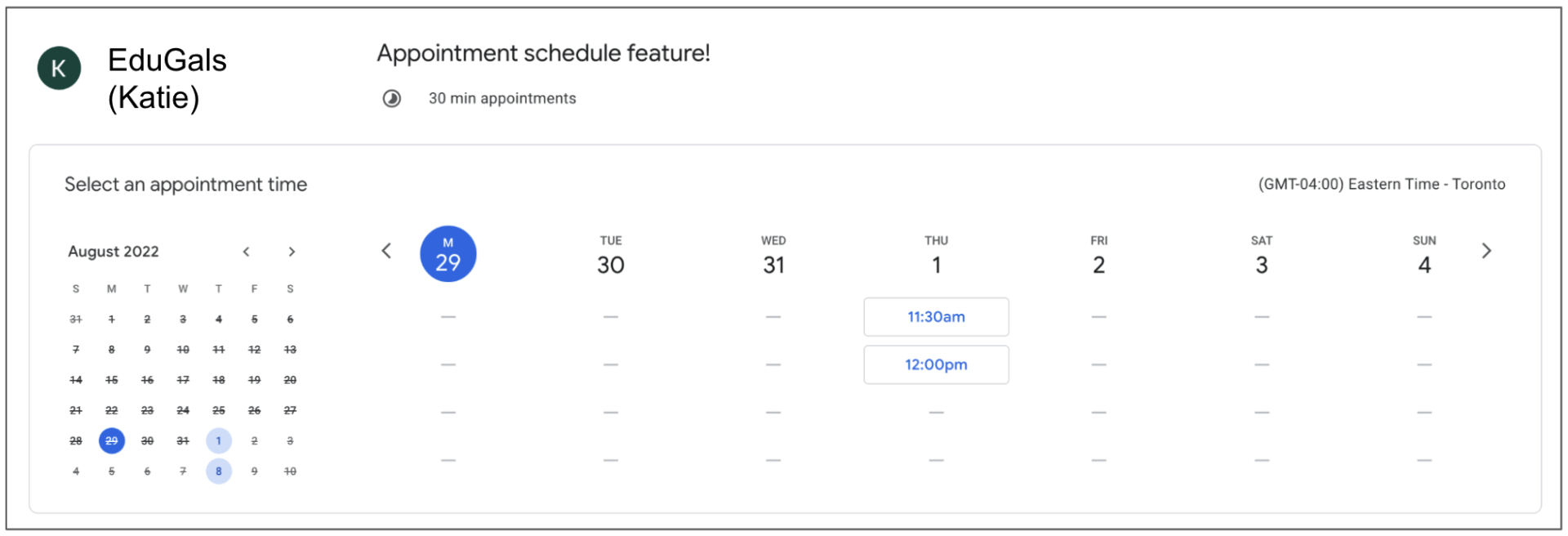The width and height of the screenshot is (1568, 536).
Task: Select Tuesday 30 in week header
Action: [611, 256]
